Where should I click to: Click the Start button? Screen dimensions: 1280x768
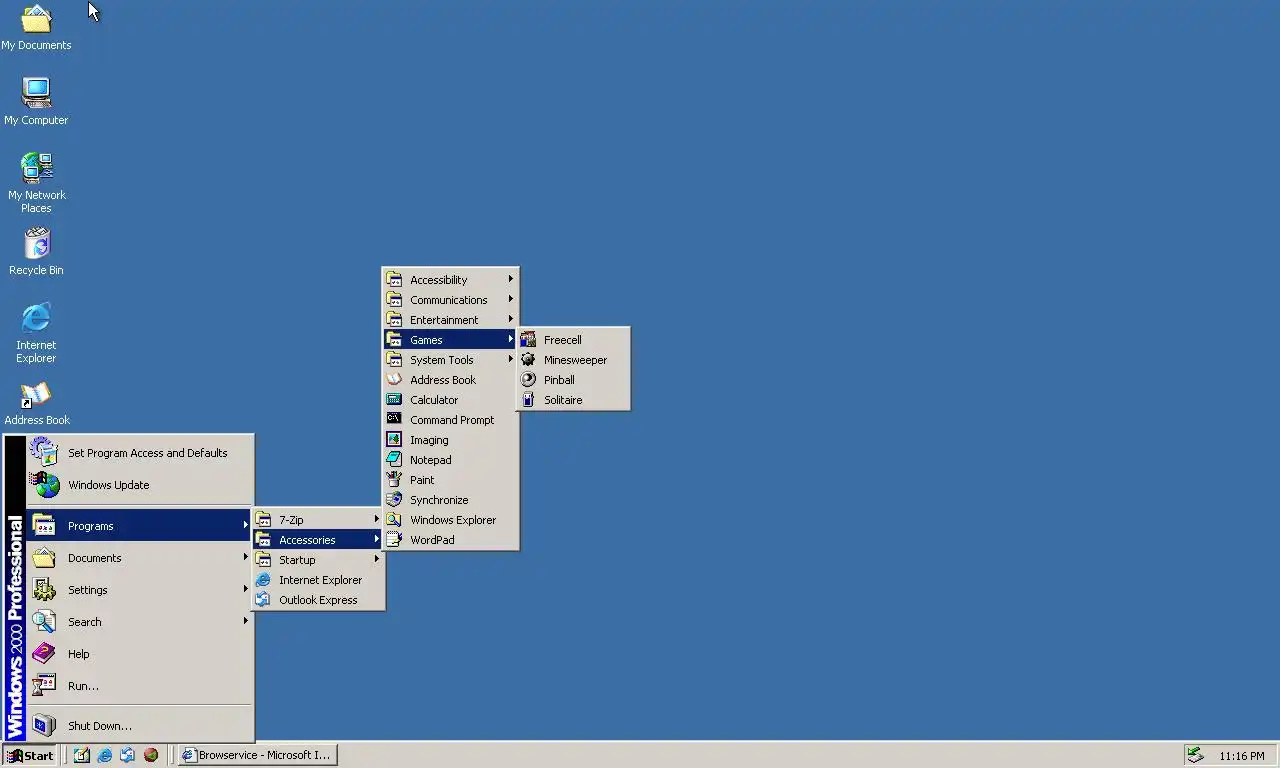pyautogui.click(x=30, y=755)
